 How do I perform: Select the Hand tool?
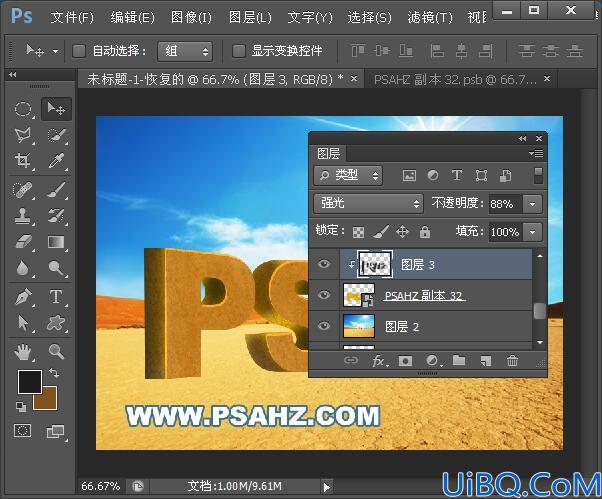tap(23, 352)
